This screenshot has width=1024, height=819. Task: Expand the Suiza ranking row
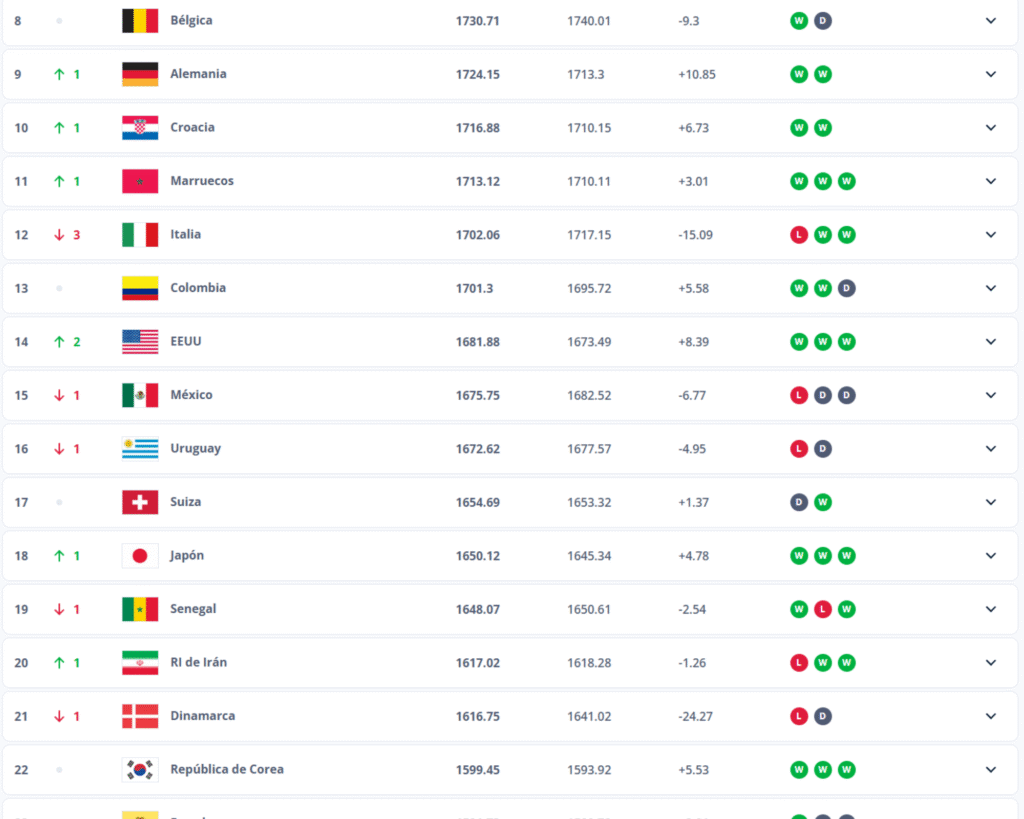(991, 502)
